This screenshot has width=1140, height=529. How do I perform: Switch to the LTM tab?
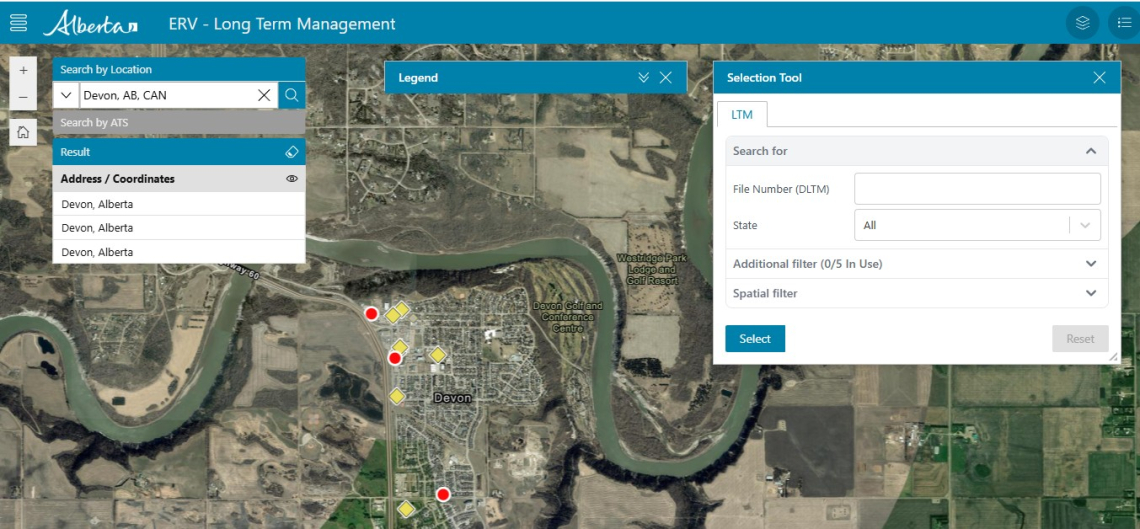tap(742, 115)
